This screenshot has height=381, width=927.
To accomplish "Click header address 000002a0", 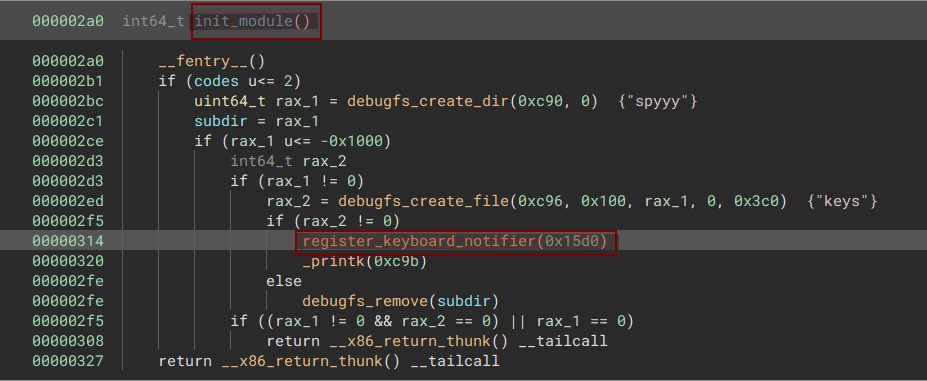I will tap(68, 21).
